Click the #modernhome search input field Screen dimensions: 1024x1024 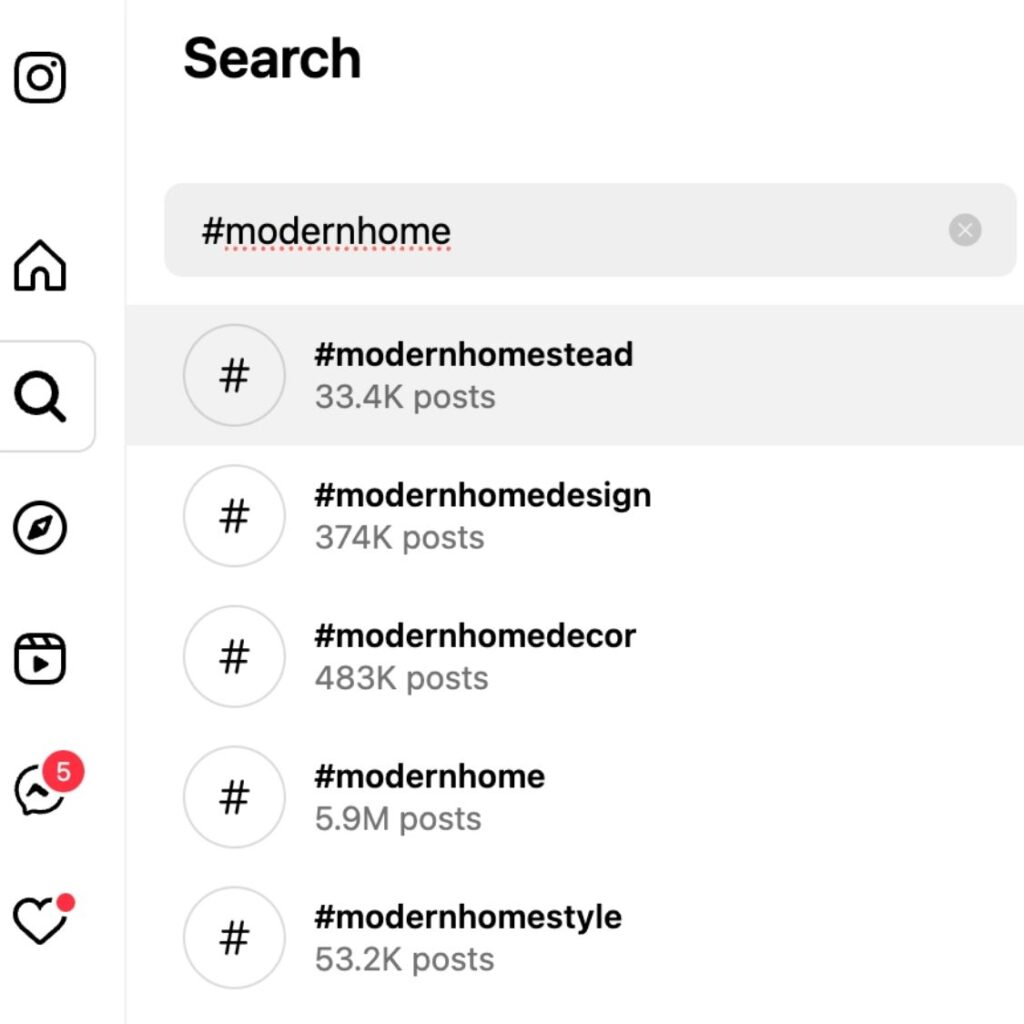[x=560, y=231]
